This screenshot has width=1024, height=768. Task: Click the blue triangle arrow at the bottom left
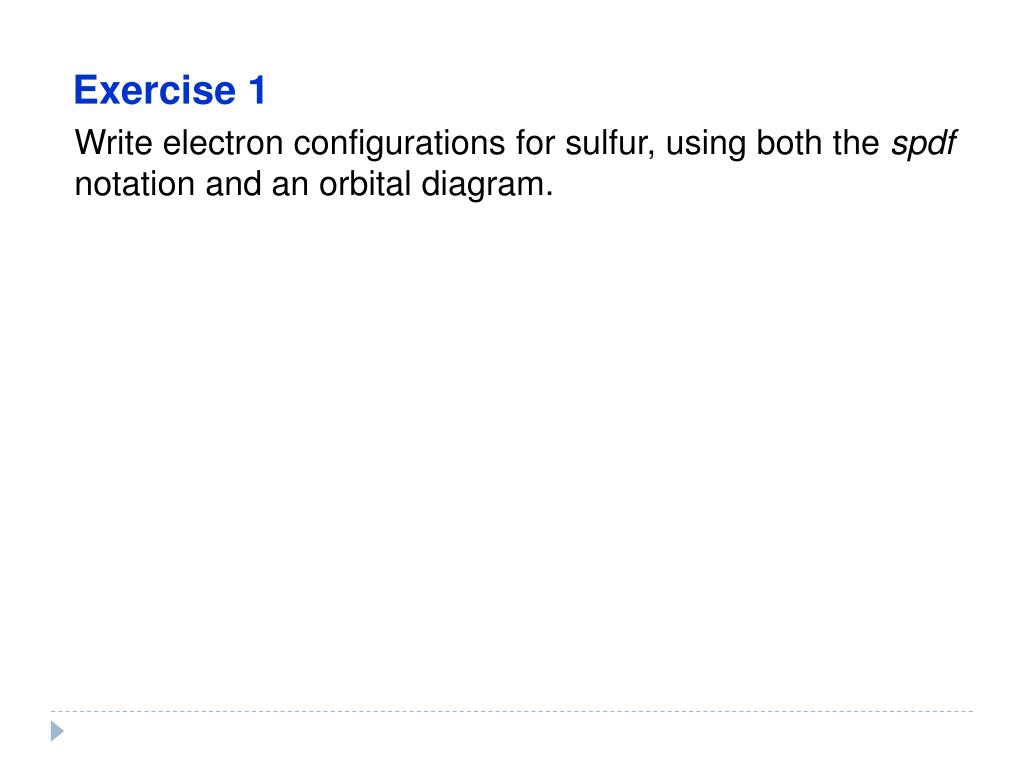click(x=57, y=731)
